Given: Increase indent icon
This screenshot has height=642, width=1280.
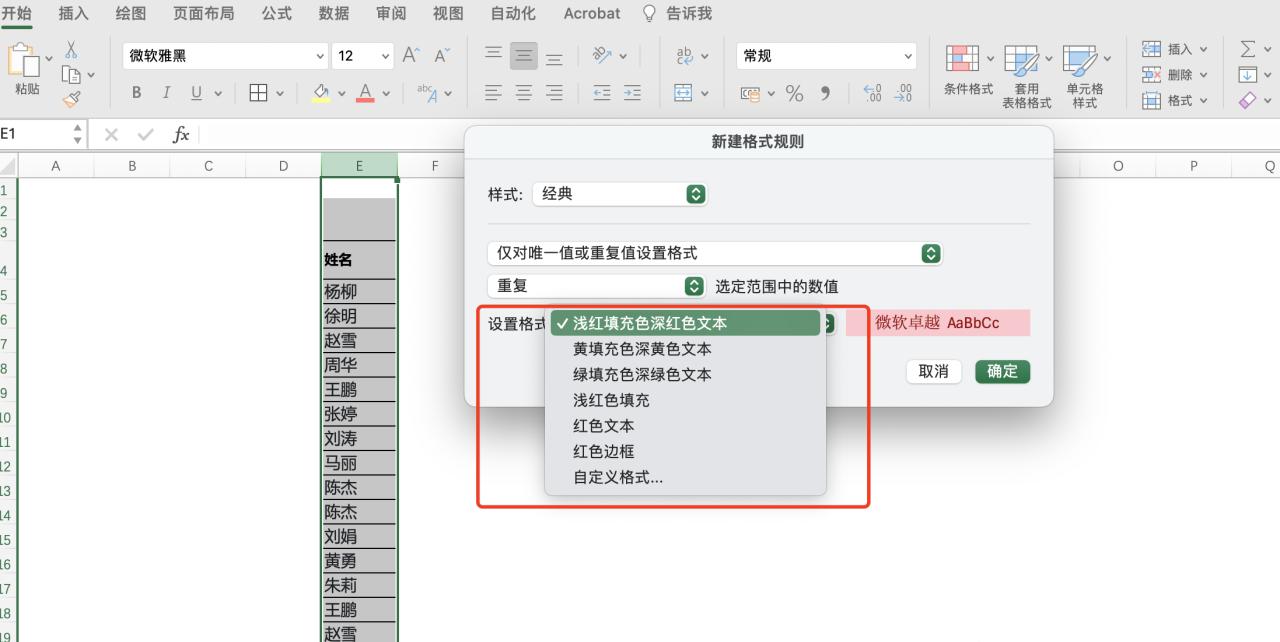Looking at the screenshot, I should coord(632,93).
